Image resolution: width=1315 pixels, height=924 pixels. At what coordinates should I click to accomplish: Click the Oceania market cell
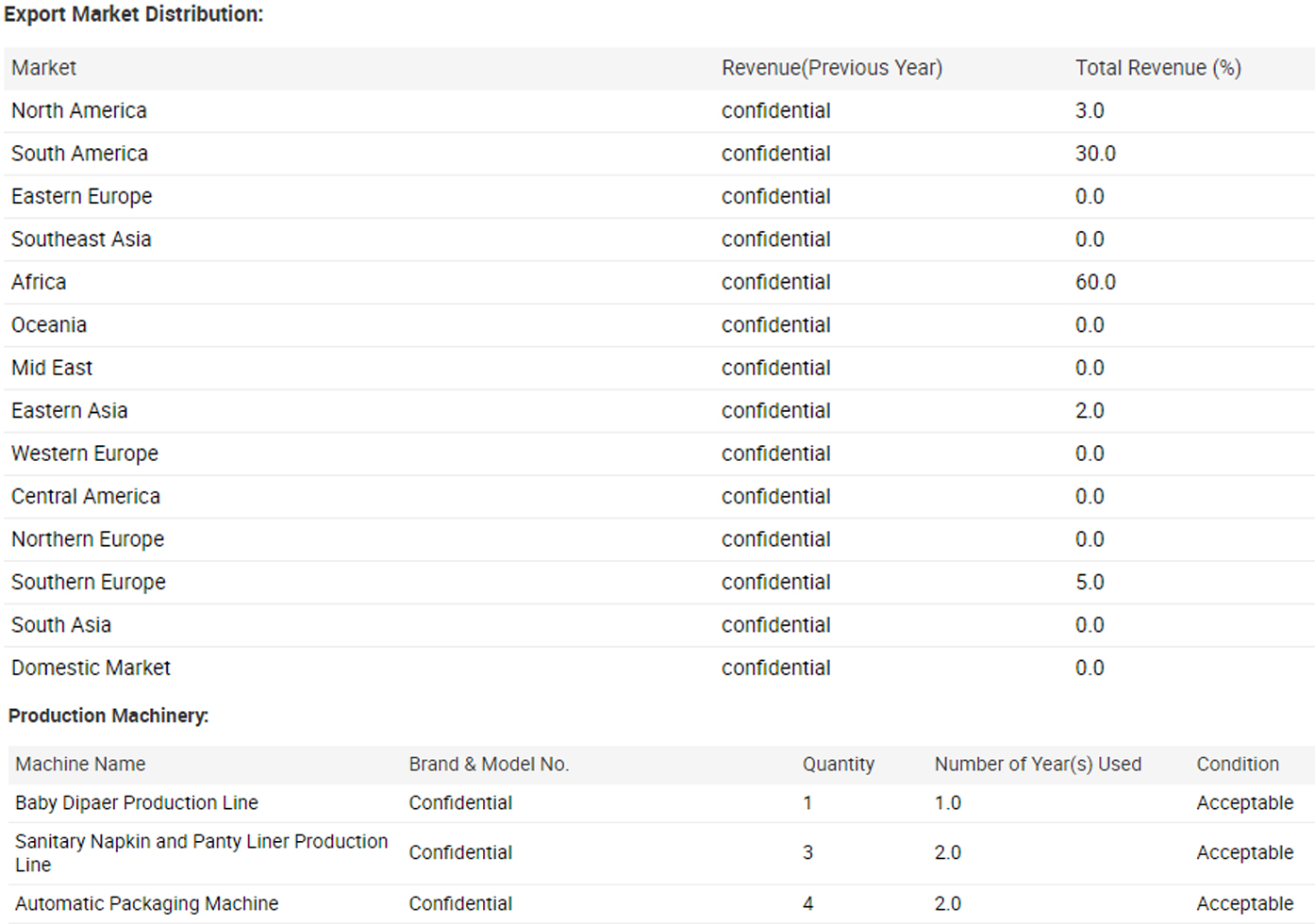[x=49, y=325]
